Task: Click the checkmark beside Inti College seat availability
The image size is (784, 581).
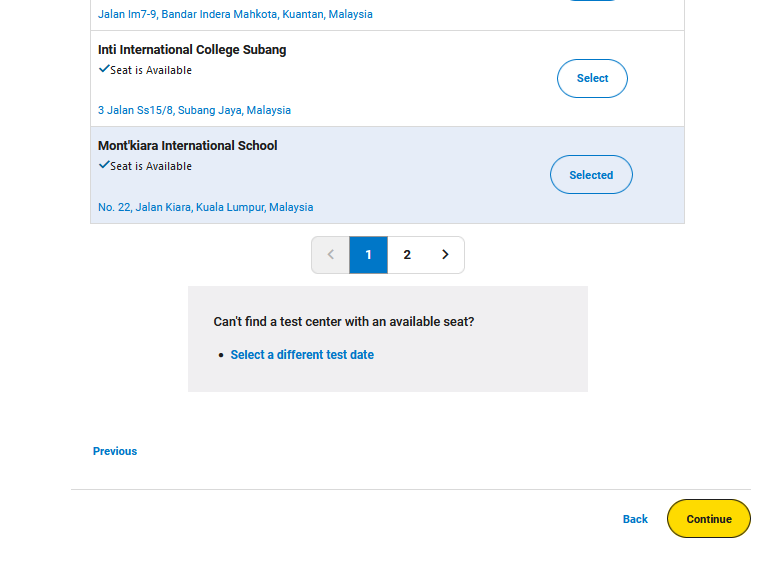Action: [104, 69]
